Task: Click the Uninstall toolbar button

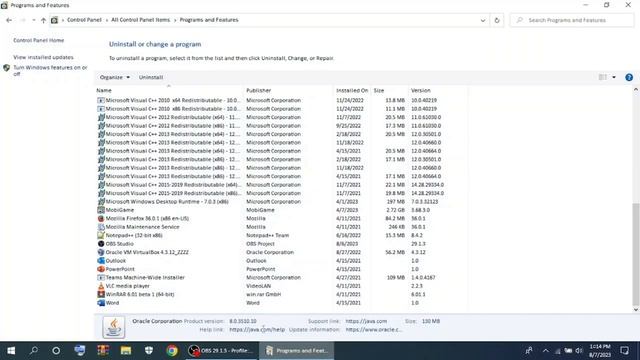Action: coord(151,77)
